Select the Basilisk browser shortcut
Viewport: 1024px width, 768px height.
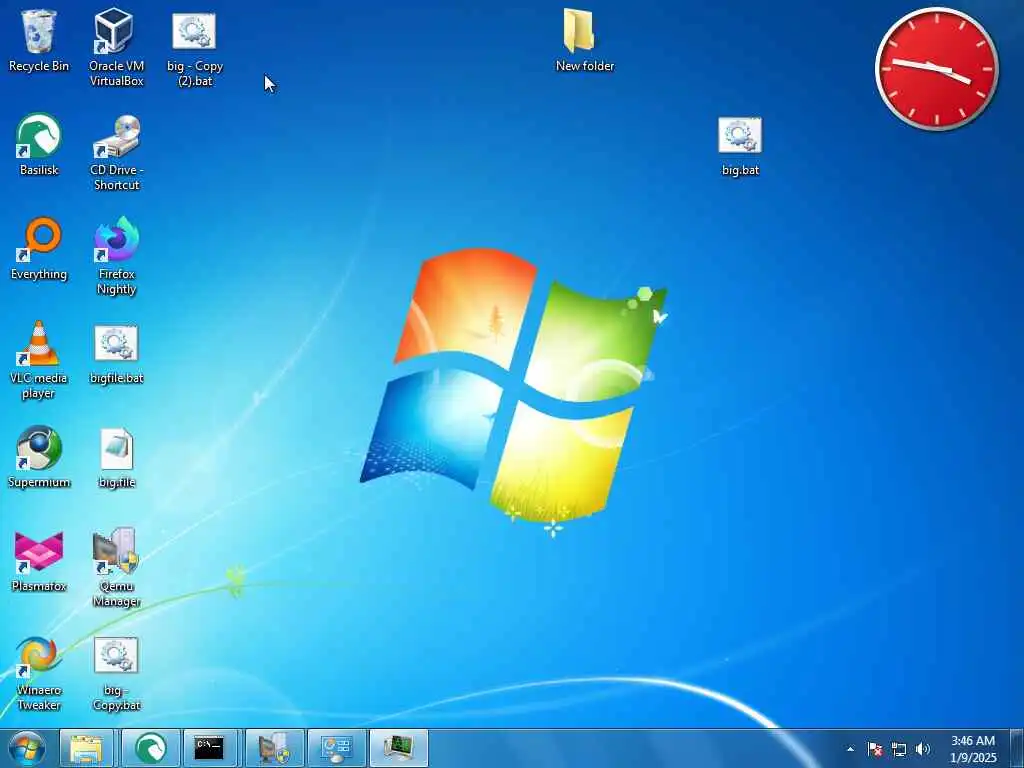pos(39,144)
